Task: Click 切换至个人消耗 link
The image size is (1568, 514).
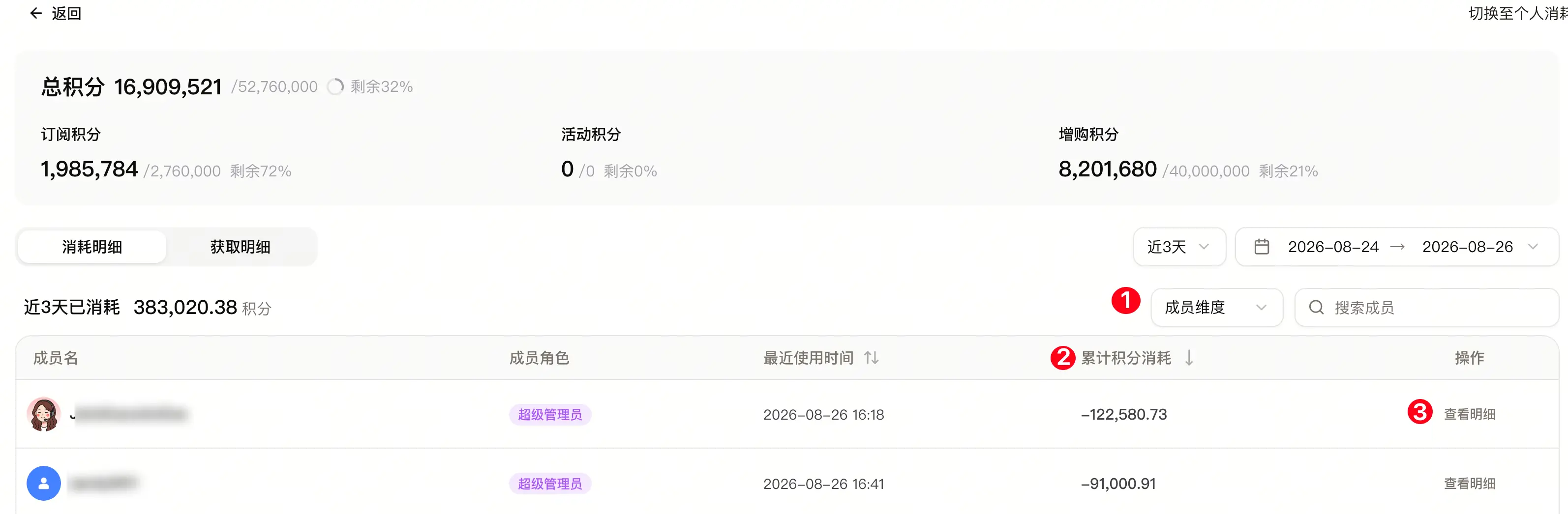Action: coord(1518,13)
